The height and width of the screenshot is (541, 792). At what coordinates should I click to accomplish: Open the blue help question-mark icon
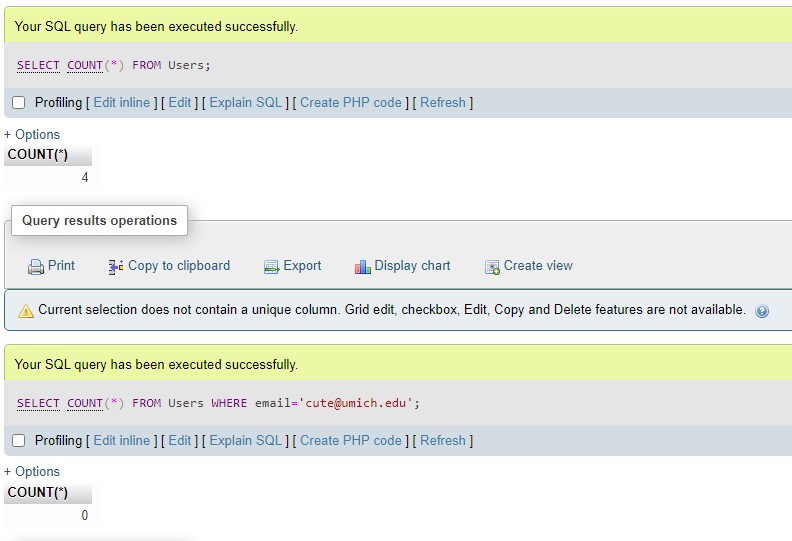pyautogui.click(x=762, y=311)
